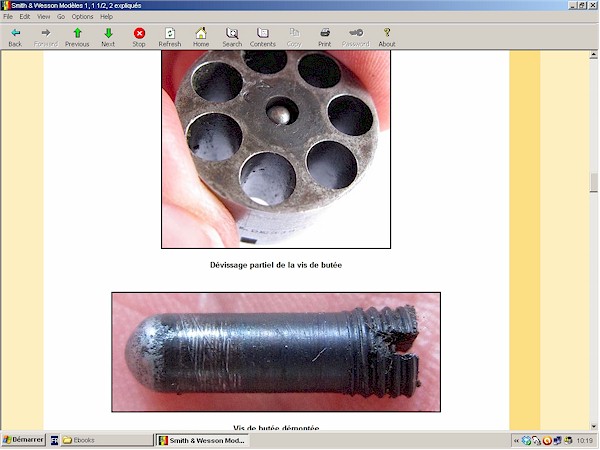The height and width of the screenshot is (450, 600).
Task: Click the Back arrow toolbar icon
Action: [x=15, y=33]
